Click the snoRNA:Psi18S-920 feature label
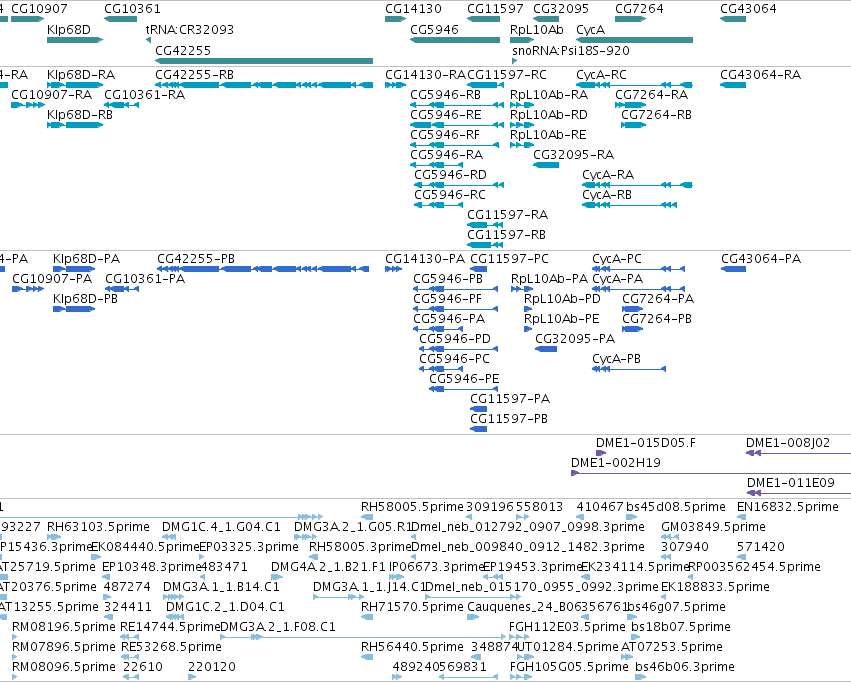This screenshot has width=851, height=682. 571,50
